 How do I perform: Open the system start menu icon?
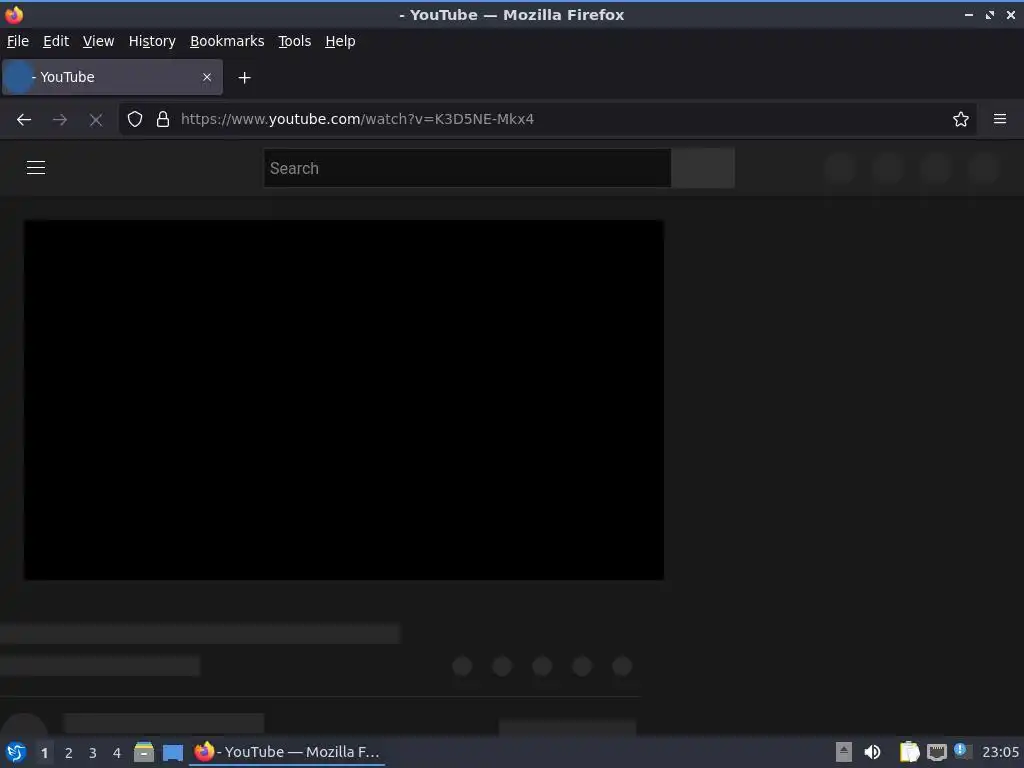16,752
